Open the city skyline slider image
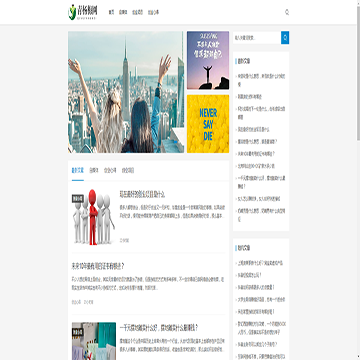The height and width of the screenshot is (360, 360). coord(126,92)
